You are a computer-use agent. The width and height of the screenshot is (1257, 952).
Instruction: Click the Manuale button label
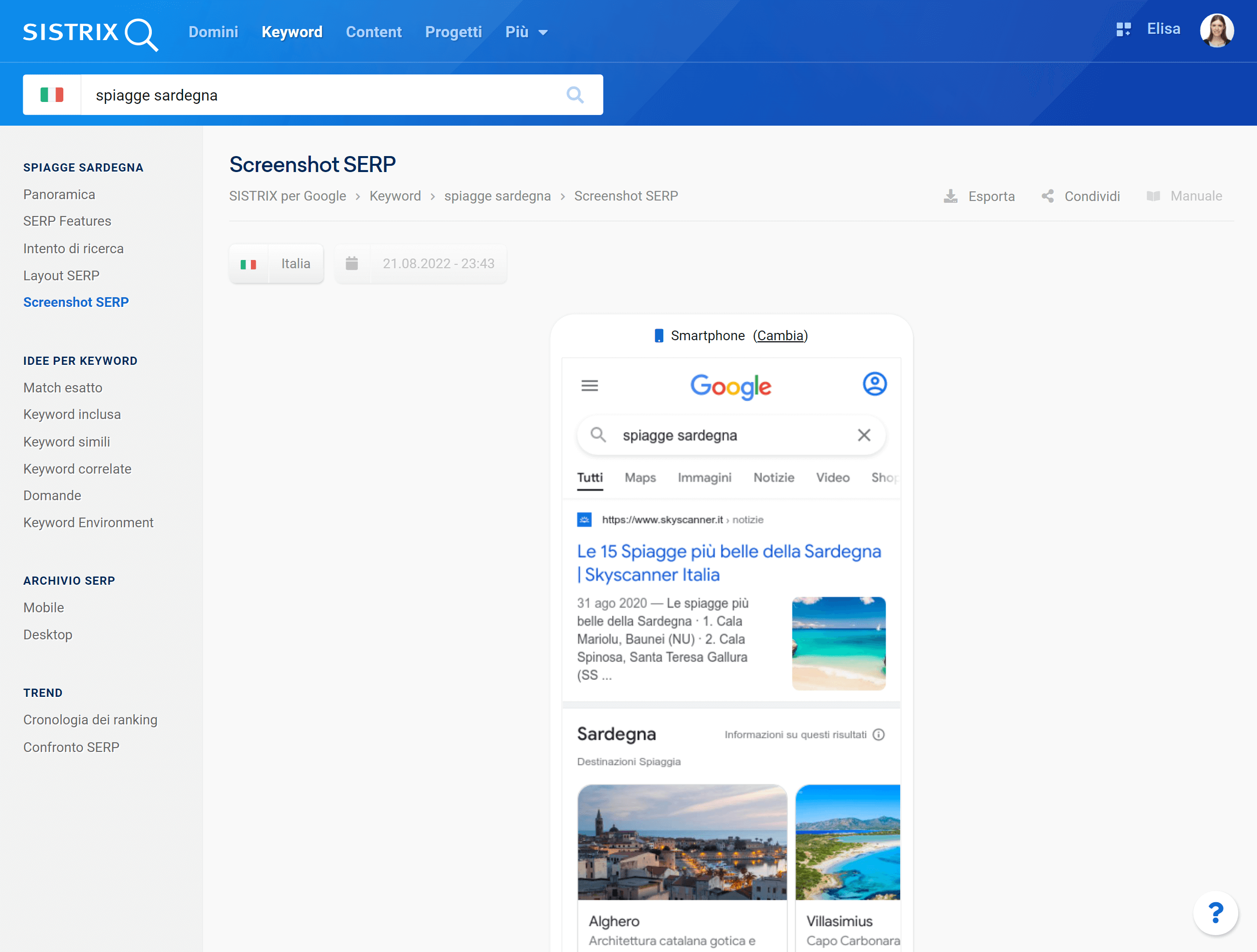(x=1196, y=197)
